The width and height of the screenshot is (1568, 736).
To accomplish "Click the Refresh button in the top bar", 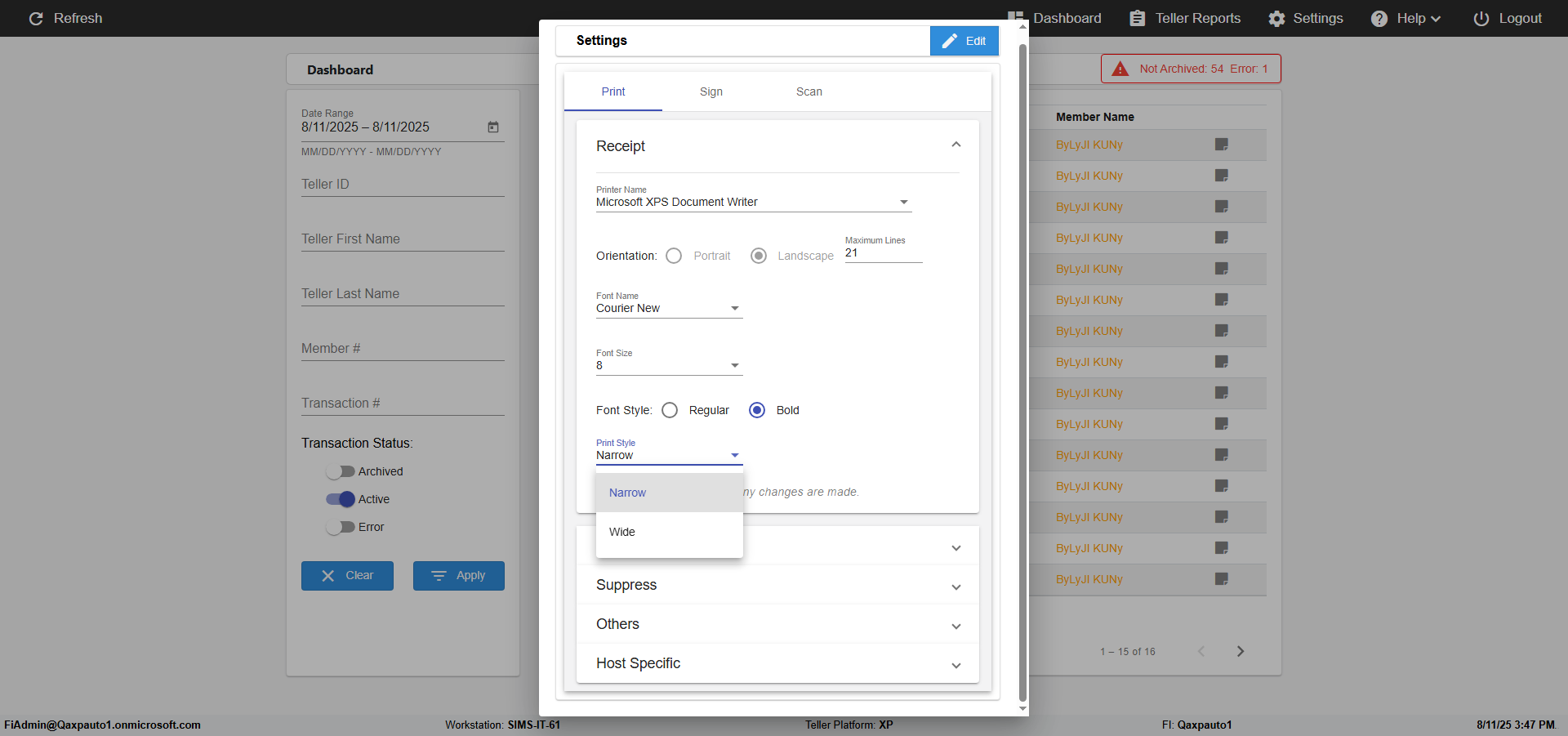I will pyautogui.click(x=65, y=18).
